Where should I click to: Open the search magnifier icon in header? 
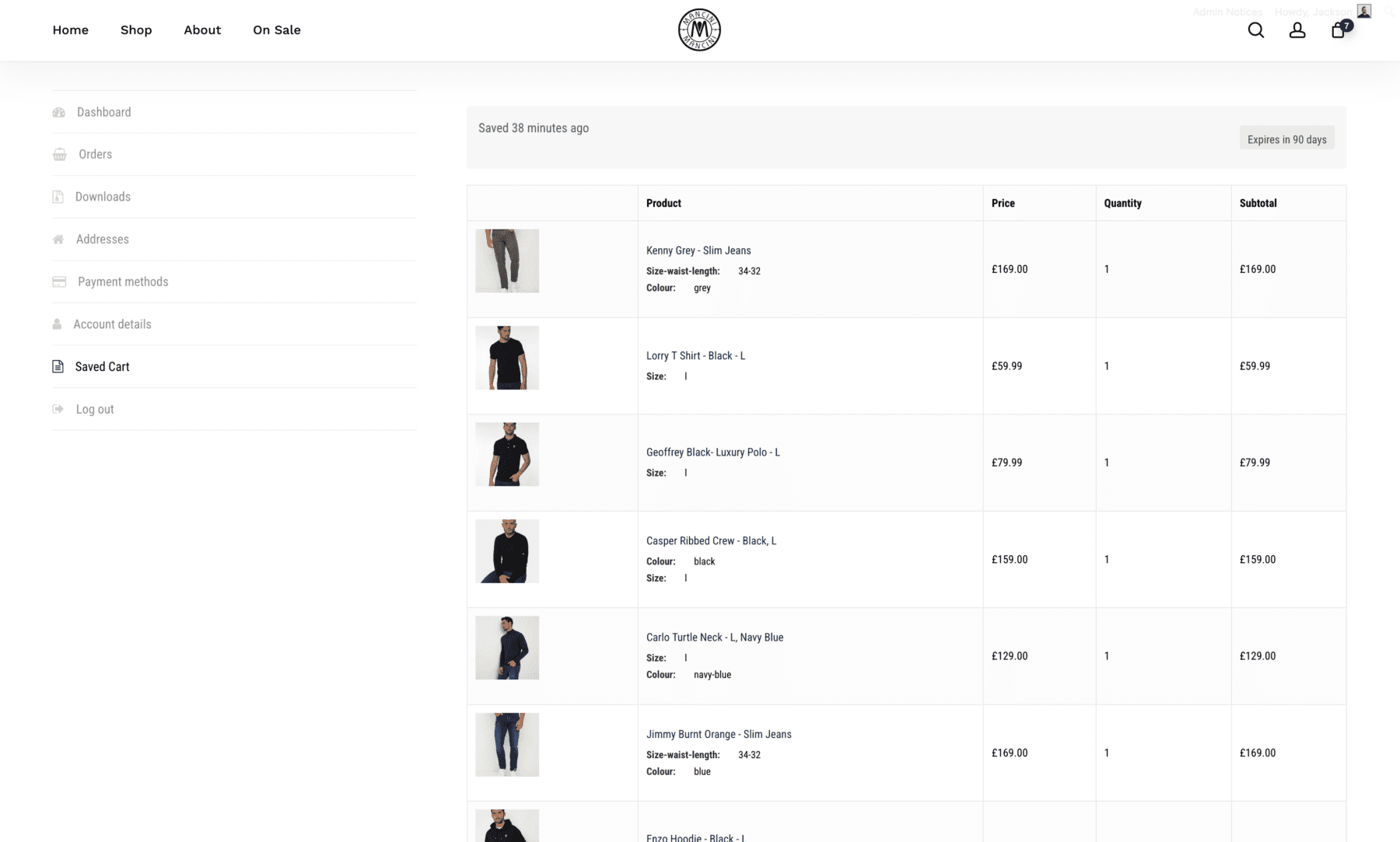[1255, 30]
